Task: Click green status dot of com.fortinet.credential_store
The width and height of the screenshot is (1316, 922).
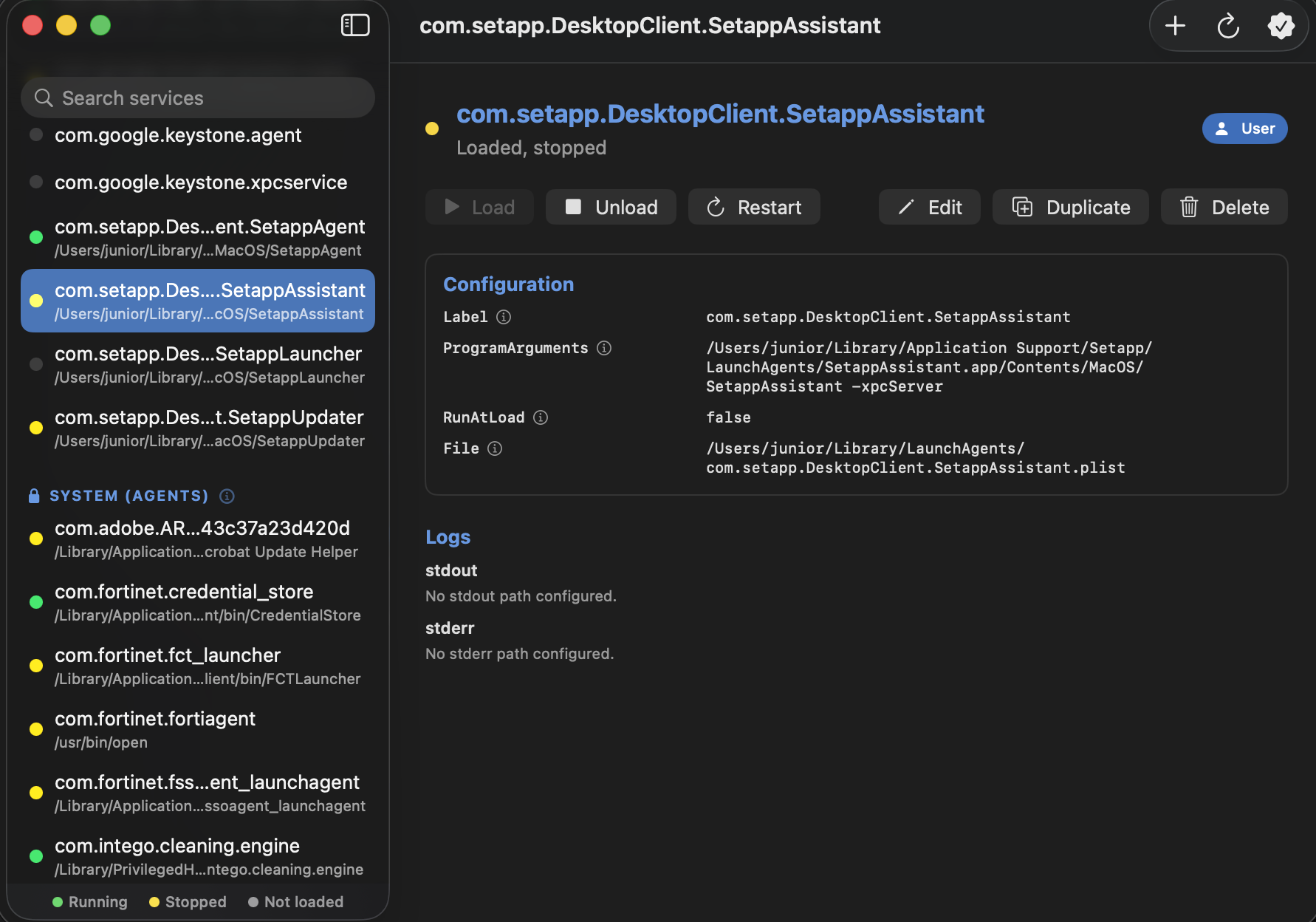Action: [35, 602]
